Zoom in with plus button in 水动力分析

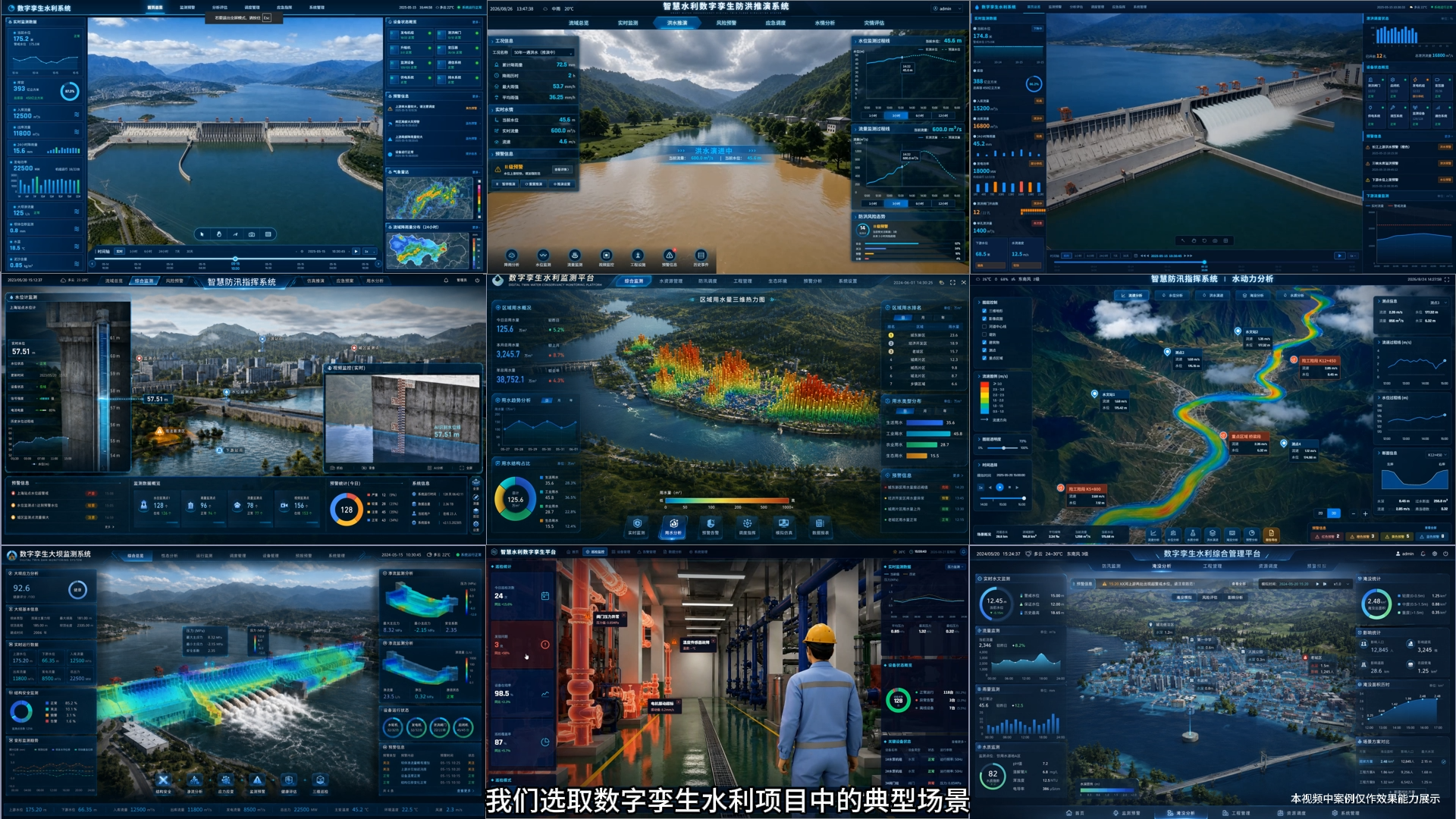click(x=1365, y=513)
